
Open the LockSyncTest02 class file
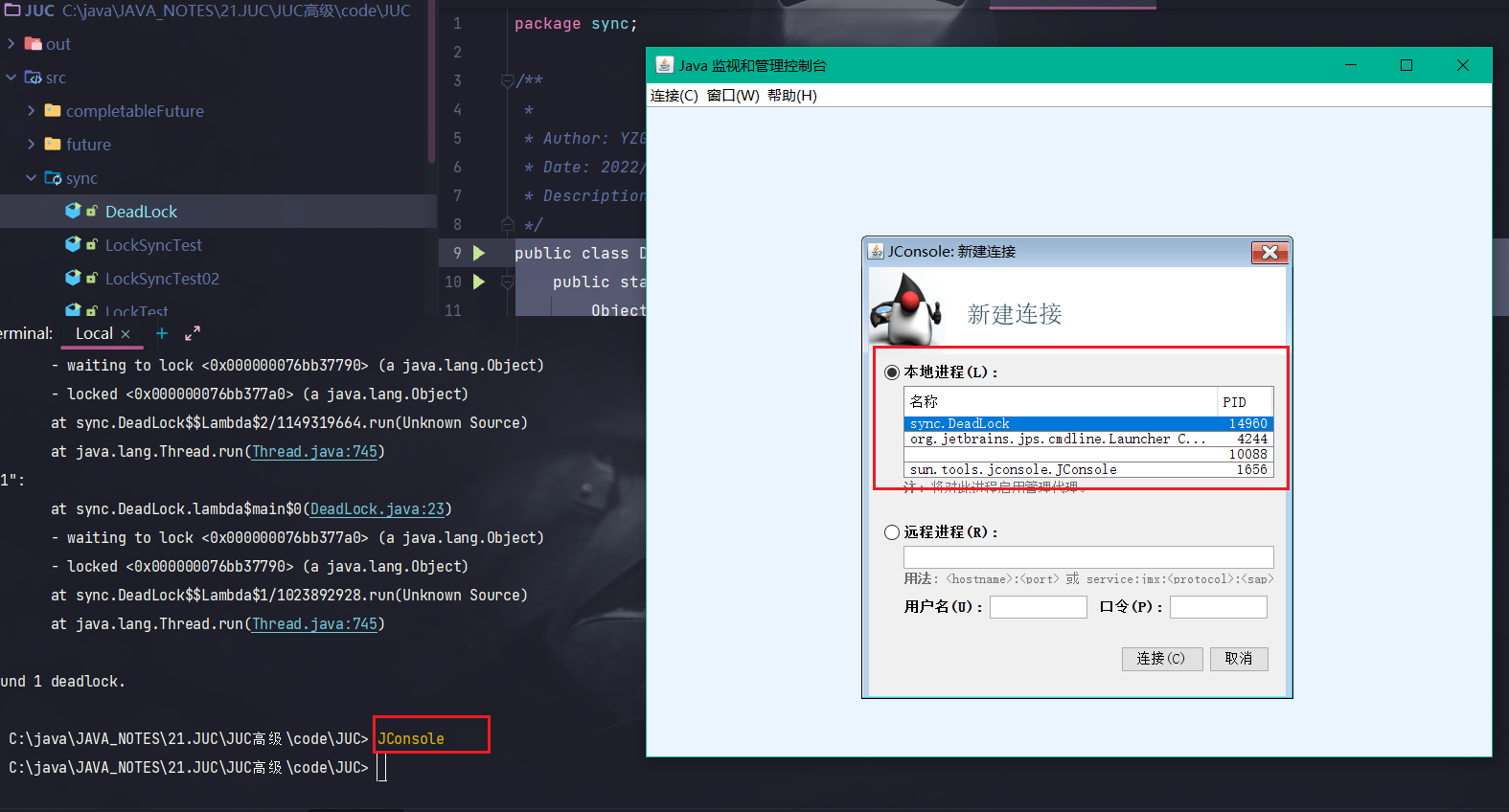pos(162,279)
